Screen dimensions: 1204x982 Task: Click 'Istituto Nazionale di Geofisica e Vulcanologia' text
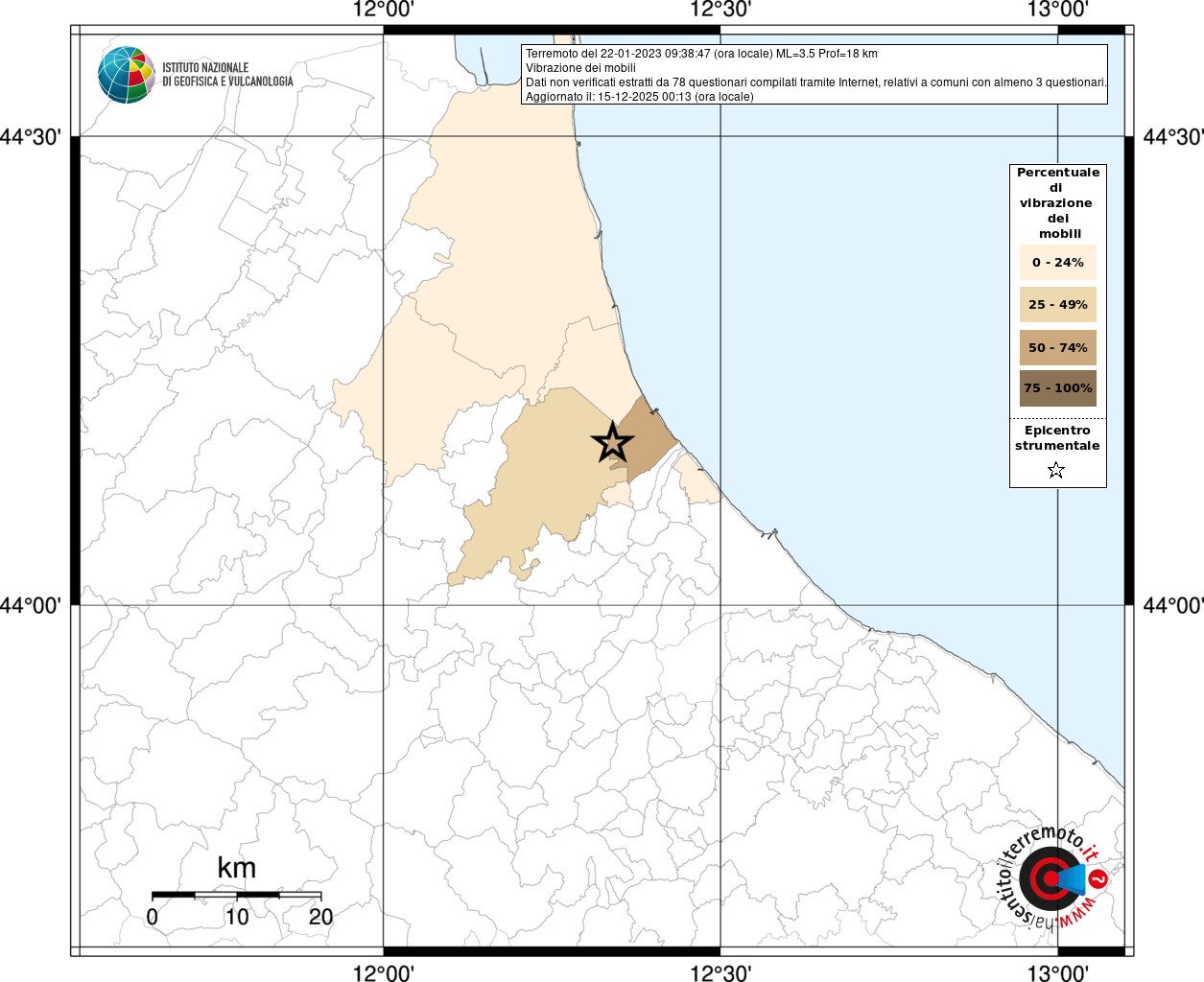click(x=227, y=75)
